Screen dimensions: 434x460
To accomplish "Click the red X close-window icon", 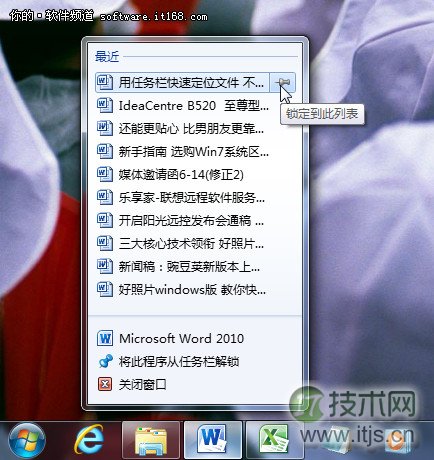I will point(105,384).
